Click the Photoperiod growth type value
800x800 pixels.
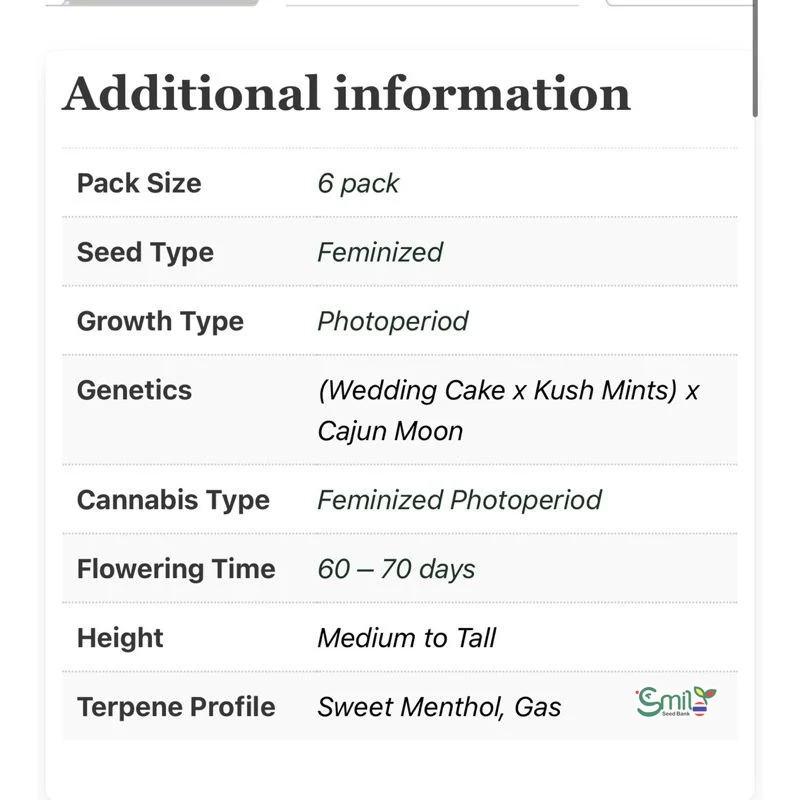(393, 321)
